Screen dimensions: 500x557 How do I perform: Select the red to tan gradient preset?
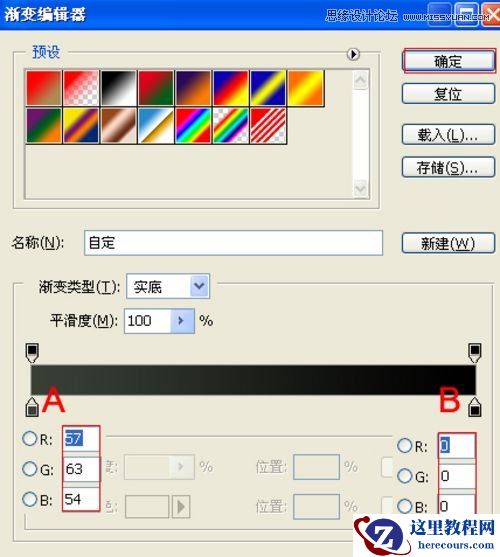click(44, 88)
